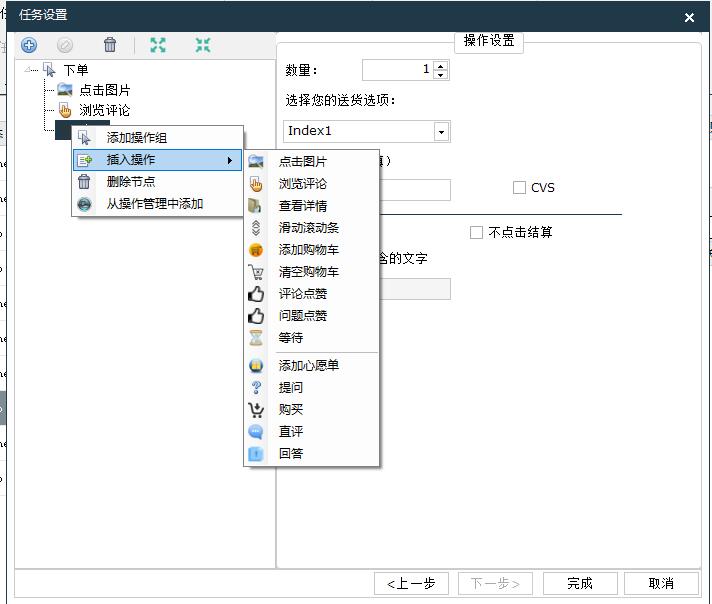Click 直评 speech bubble icon

tap(256, 431)
